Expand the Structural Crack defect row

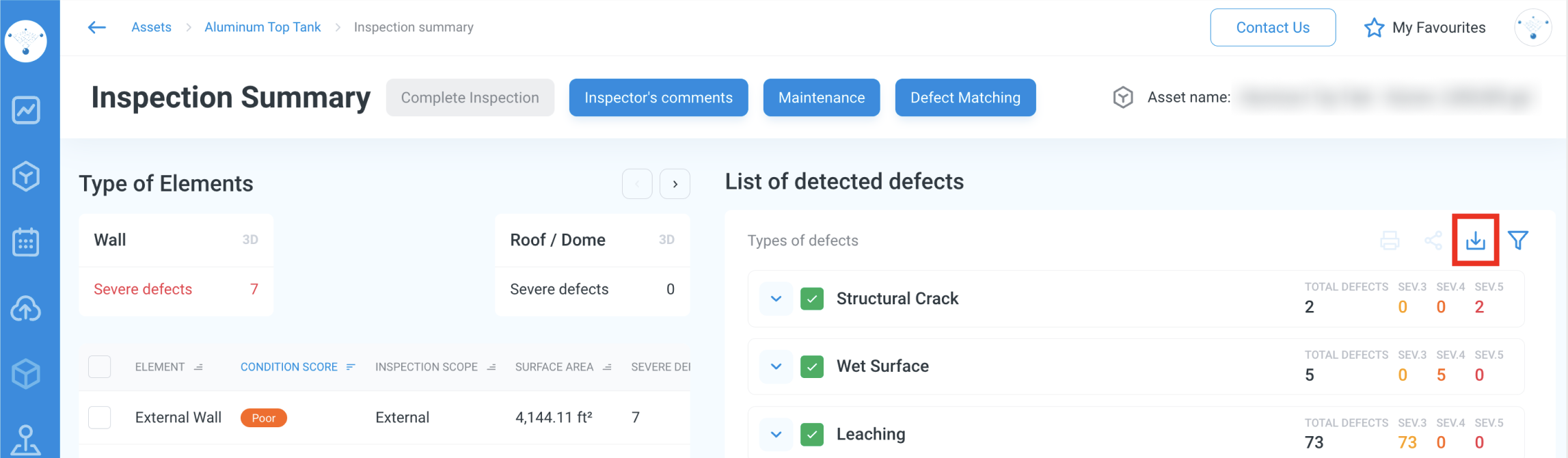pos(776,299)
